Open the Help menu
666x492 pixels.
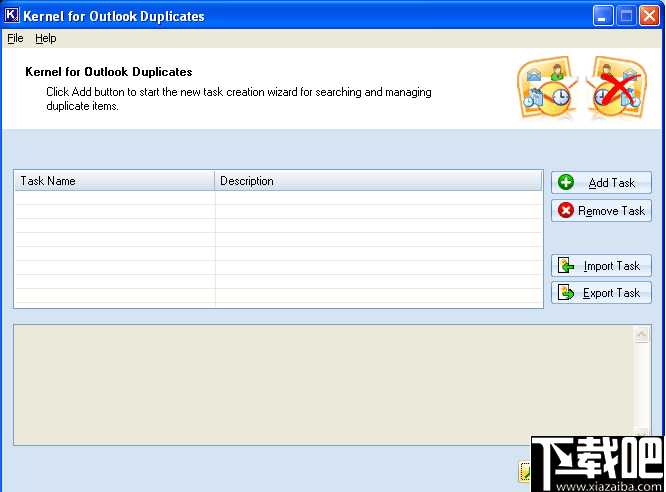45,38
